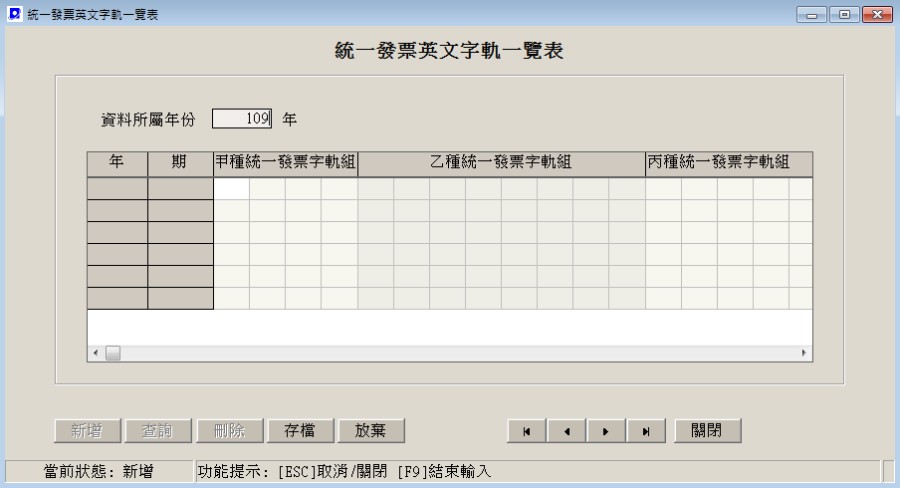Click the 存檔 (save) button
The image size is (900, 488).
pos(300,431)
